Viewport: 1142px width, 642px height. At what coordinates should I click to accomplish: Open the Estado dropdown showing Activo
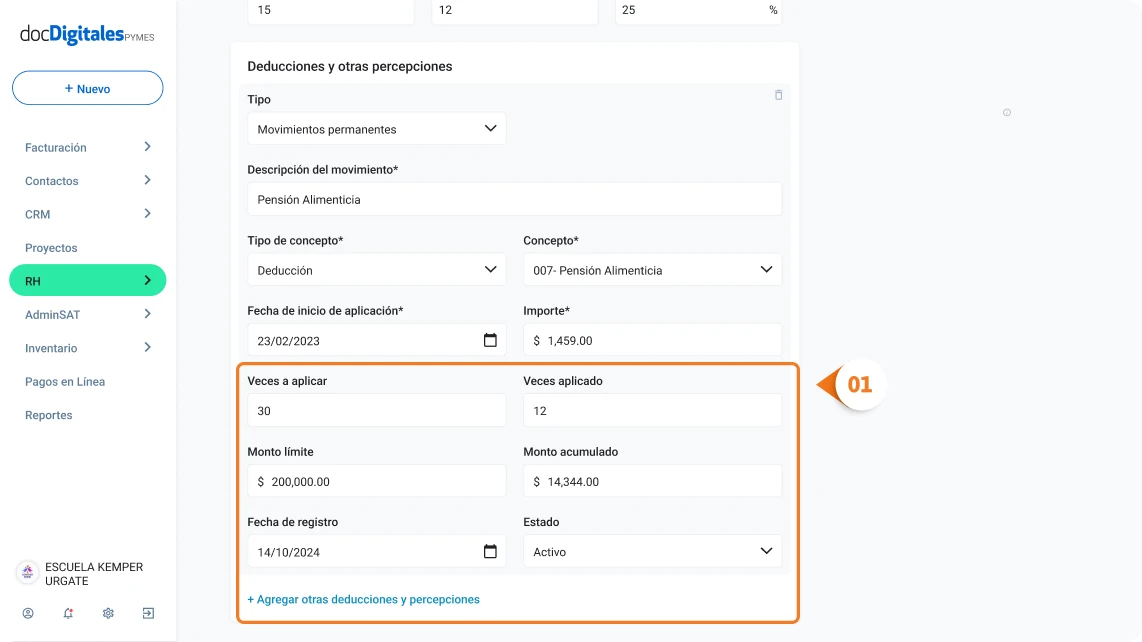click(653, 552)
